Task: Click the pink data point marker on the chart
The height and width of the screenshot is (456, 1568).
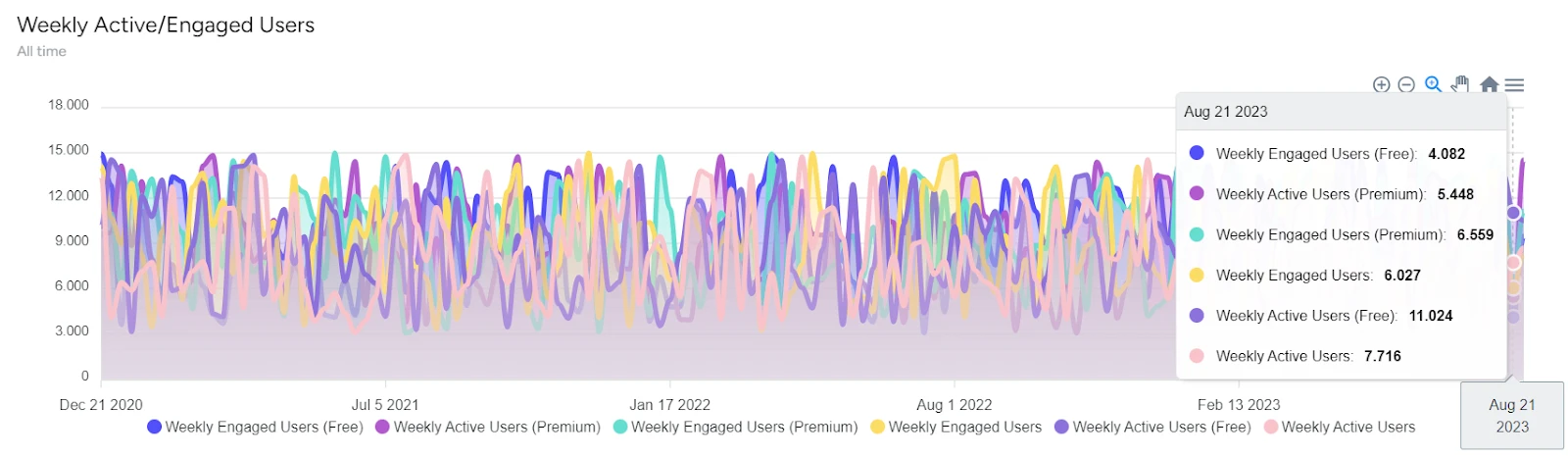Action: [1513, 263]
